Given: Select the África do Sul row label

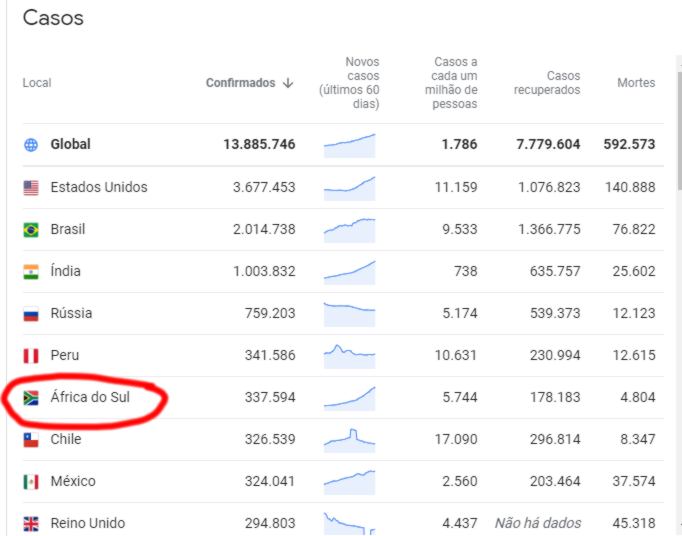Looking at the screenshot, I should 90,398.
